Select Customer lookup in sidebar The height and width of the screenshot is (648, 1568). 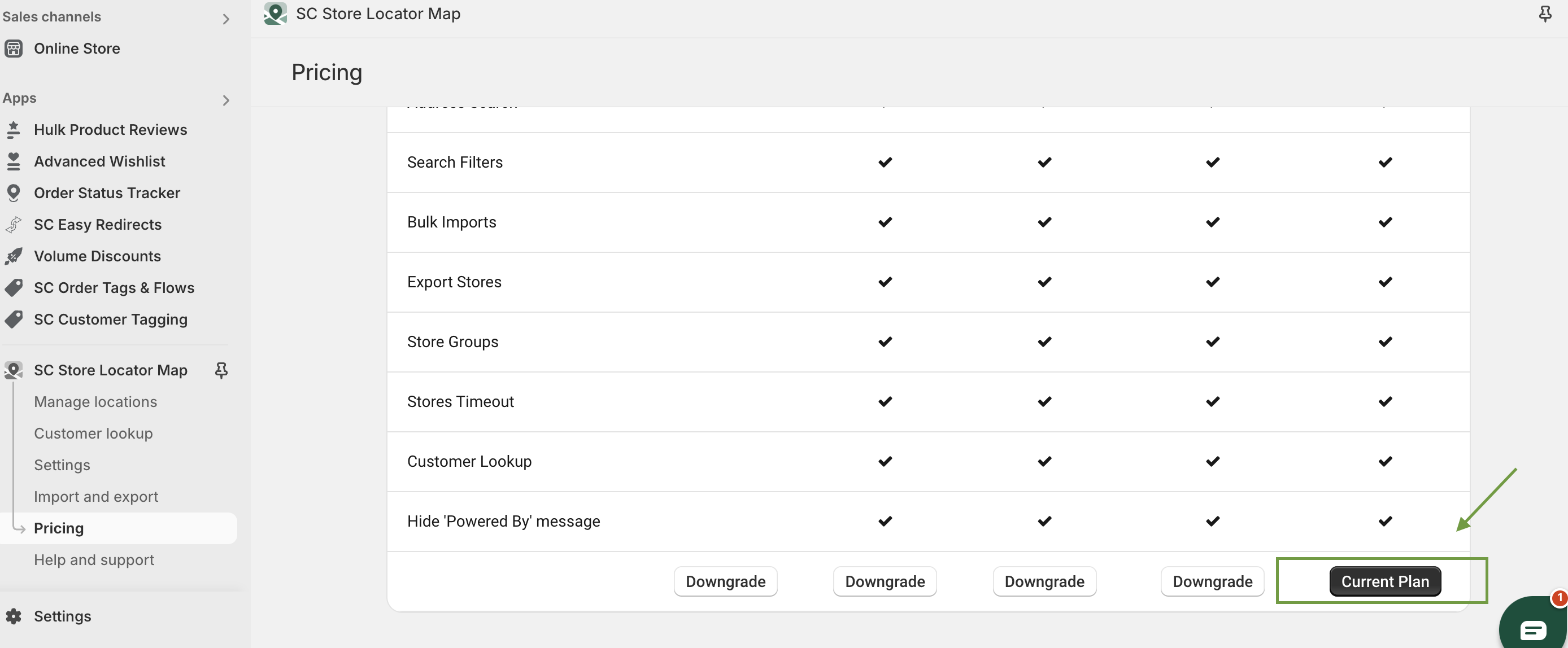[93, 433]
